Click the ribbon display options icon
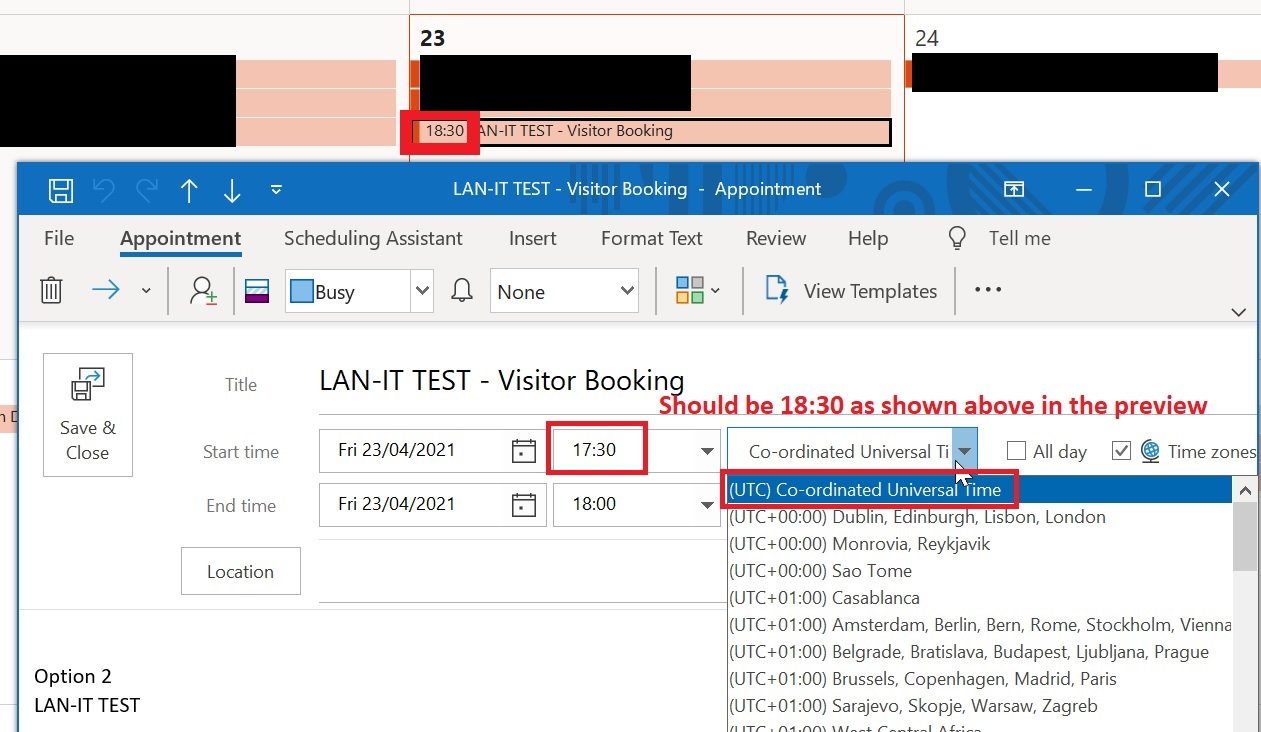The width and height of the screenshot is (1261, 732). [1014, 189]
